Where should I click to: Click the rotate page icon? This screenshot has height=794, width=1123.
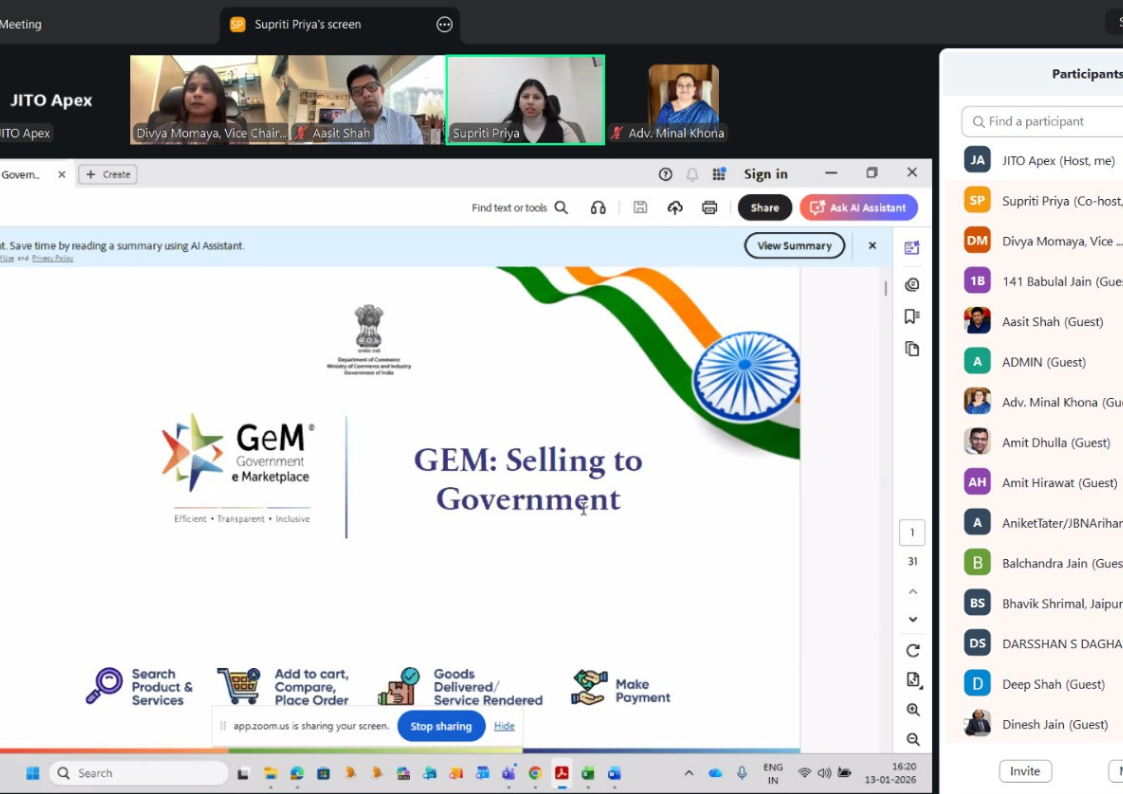(913, 650)
